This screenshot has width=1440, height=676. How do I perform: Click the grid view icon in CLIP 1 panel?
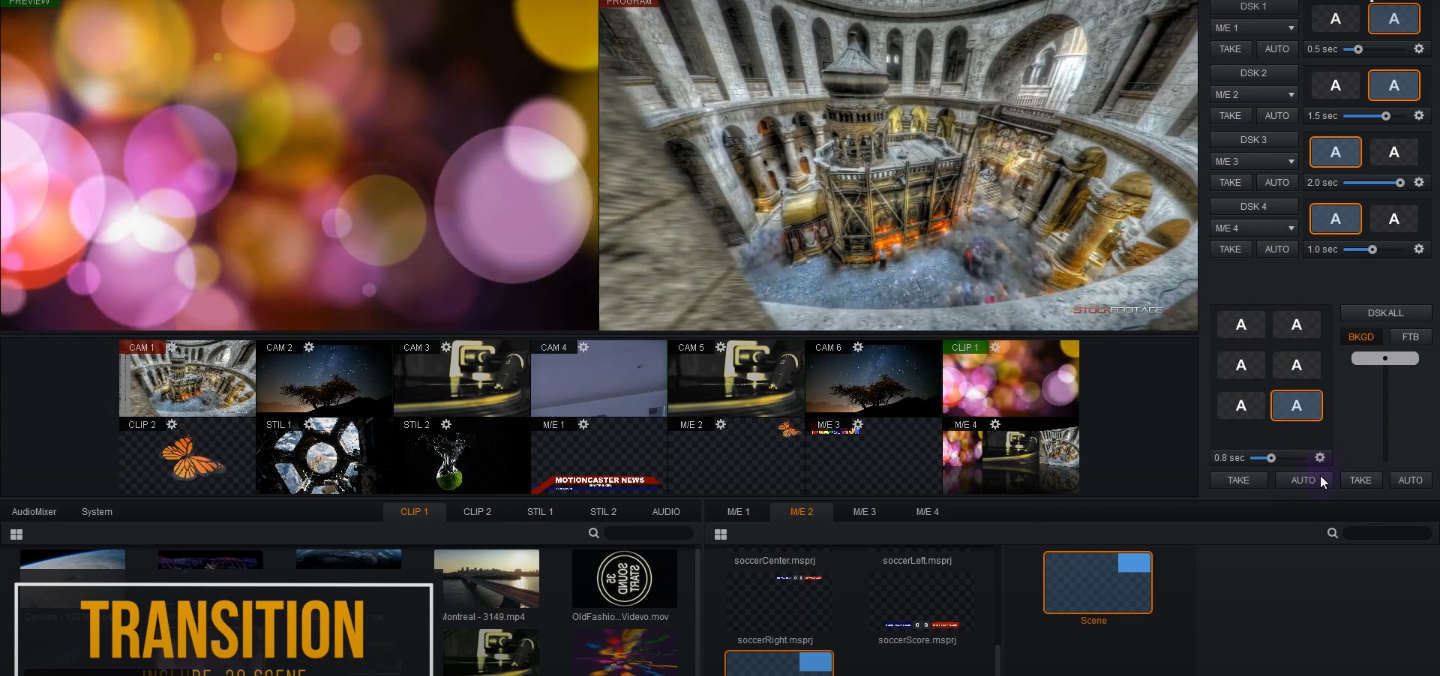click(x=16, y=533)
